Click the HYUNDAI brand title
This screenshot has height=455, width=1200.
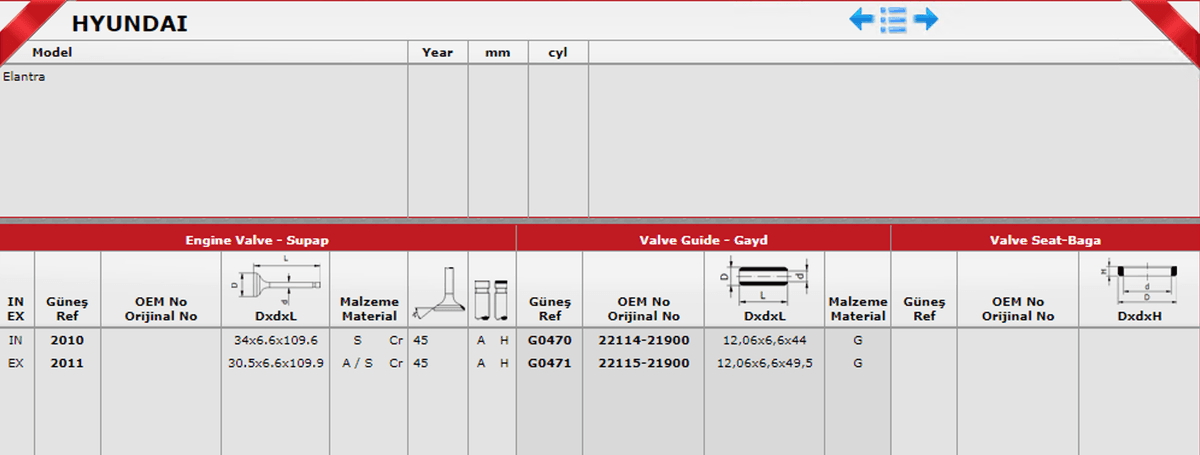pos(129,23)
